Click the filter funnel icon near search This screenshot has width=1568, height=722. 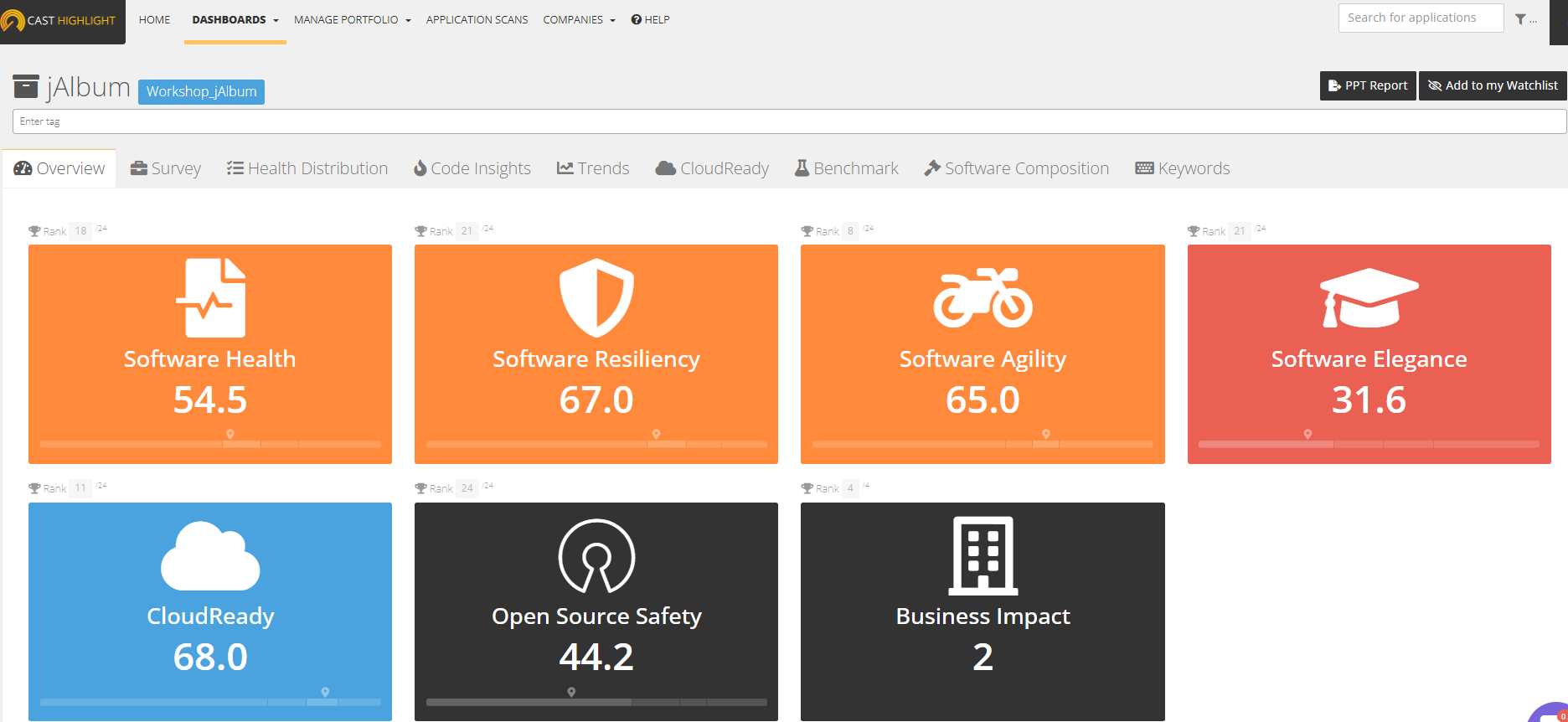coord(1520,18)
